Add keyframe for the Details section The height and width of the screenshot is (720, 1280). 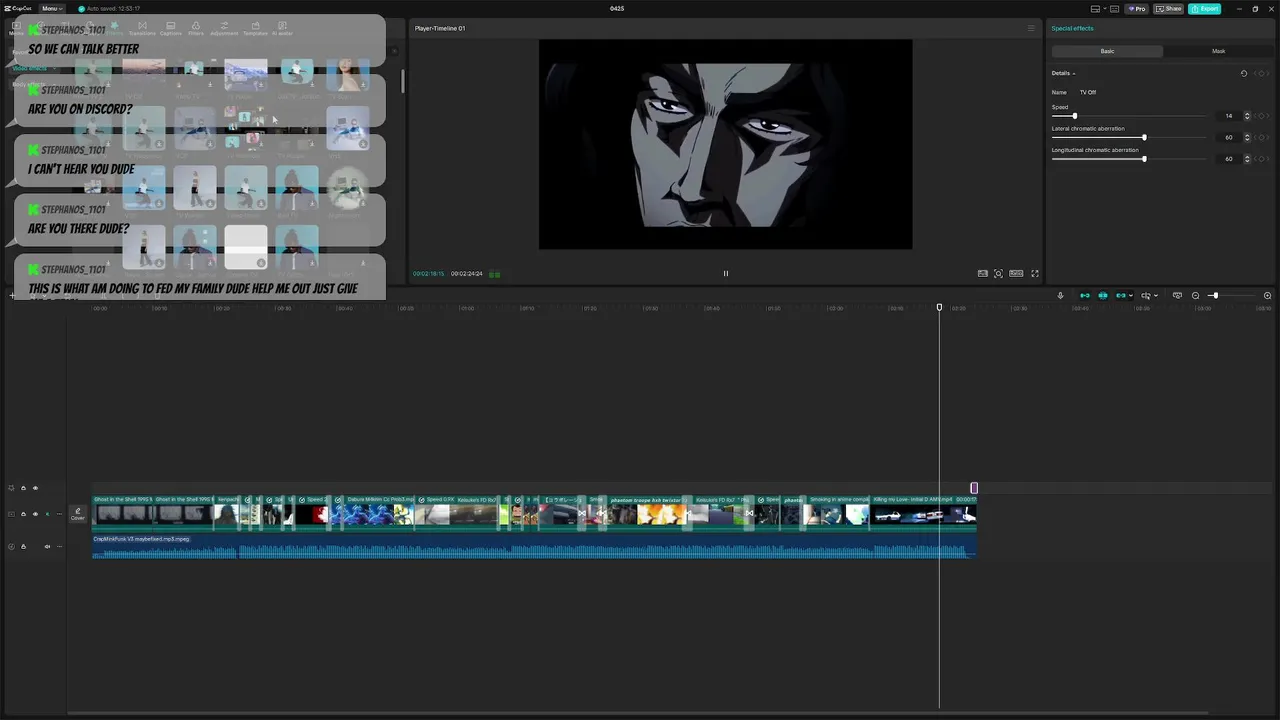(1259, 73)
